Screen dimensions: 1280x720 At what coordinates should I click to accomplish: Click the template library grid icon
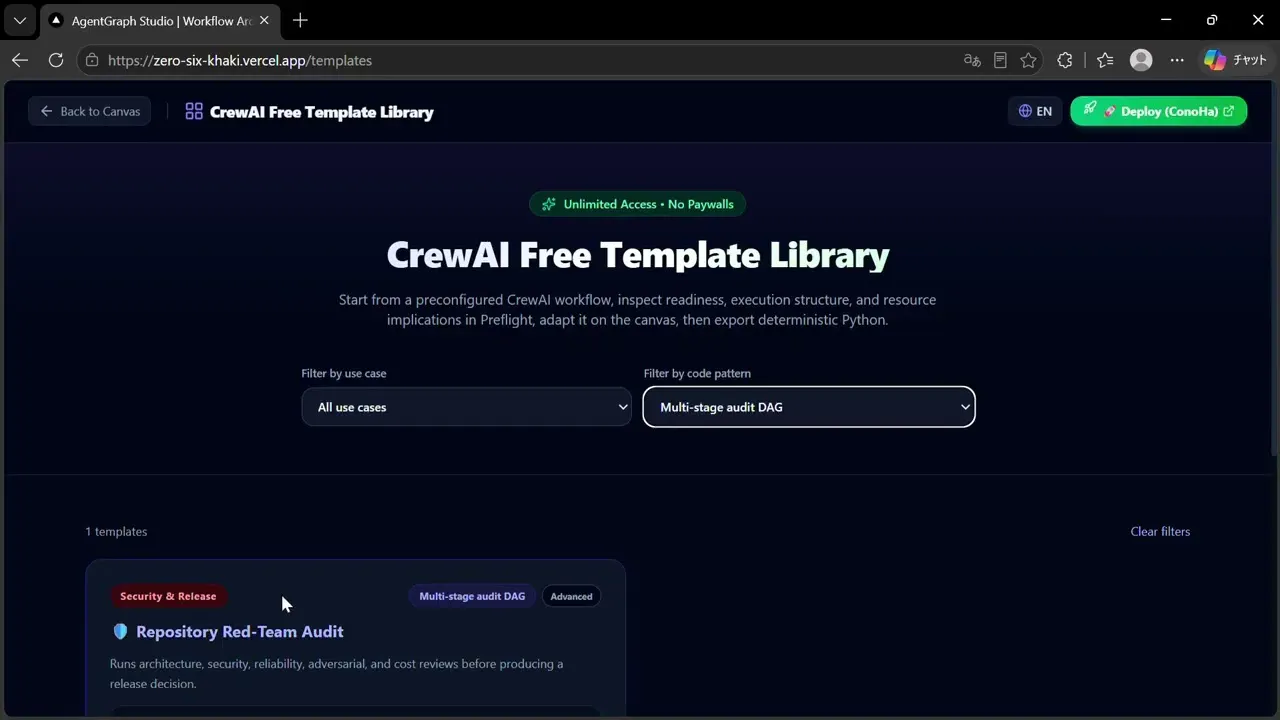(194, 111)
